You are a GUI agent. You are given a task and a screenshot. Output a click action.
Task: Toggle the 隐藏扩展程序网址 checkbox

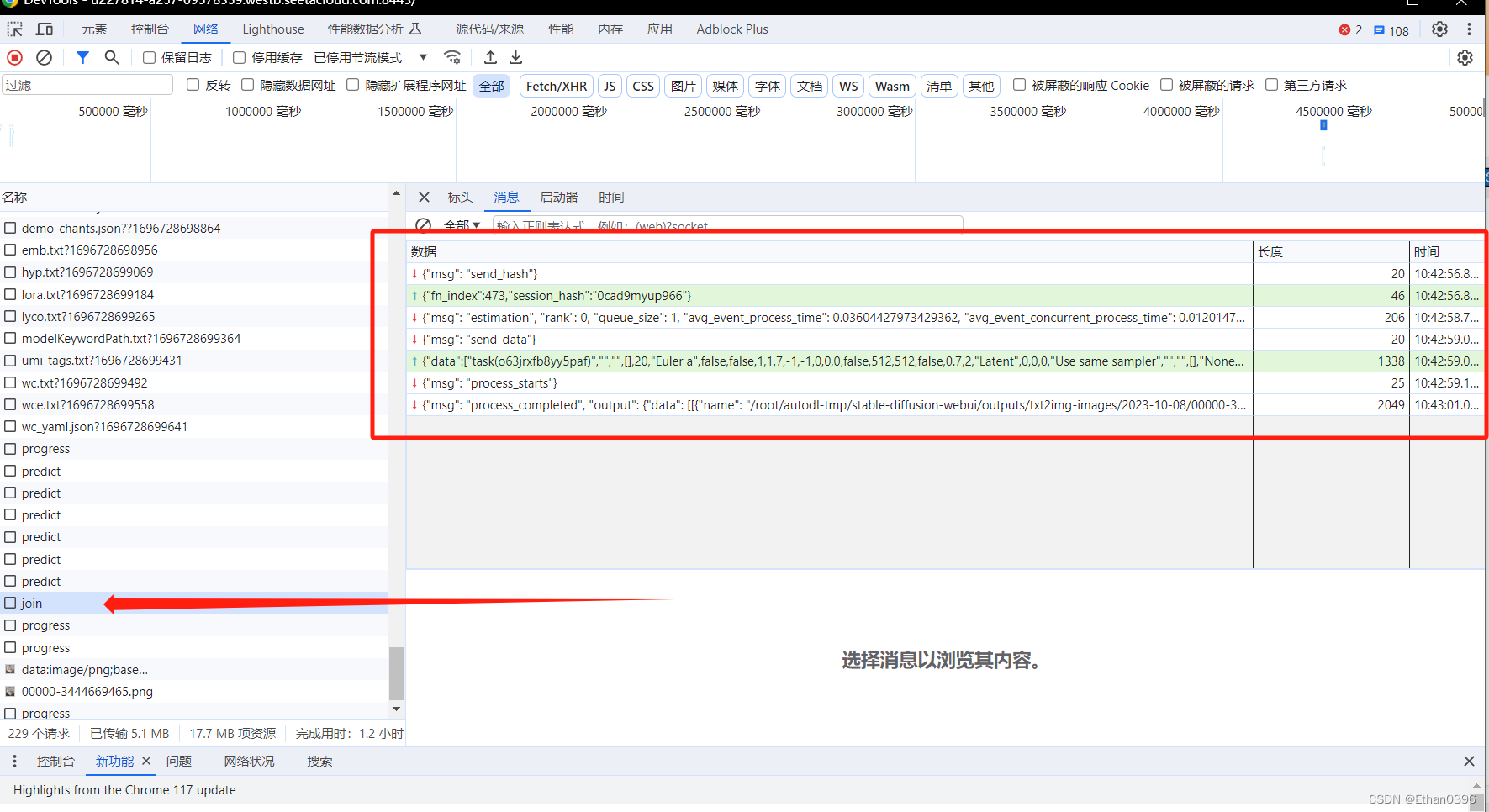point(353,85)
